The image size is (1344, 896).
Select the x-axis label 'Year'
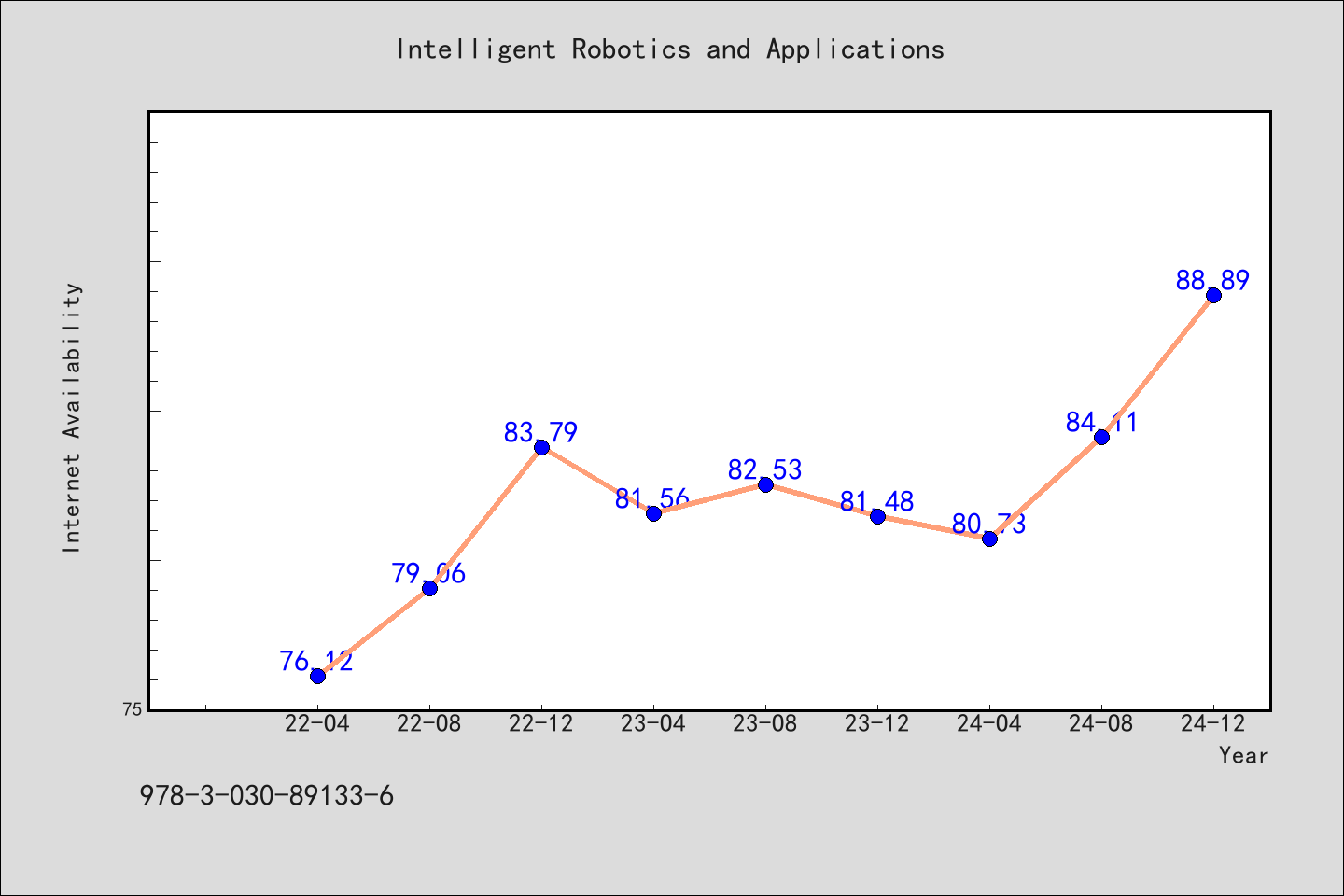pyautogui.click(x=1243, y=755)
